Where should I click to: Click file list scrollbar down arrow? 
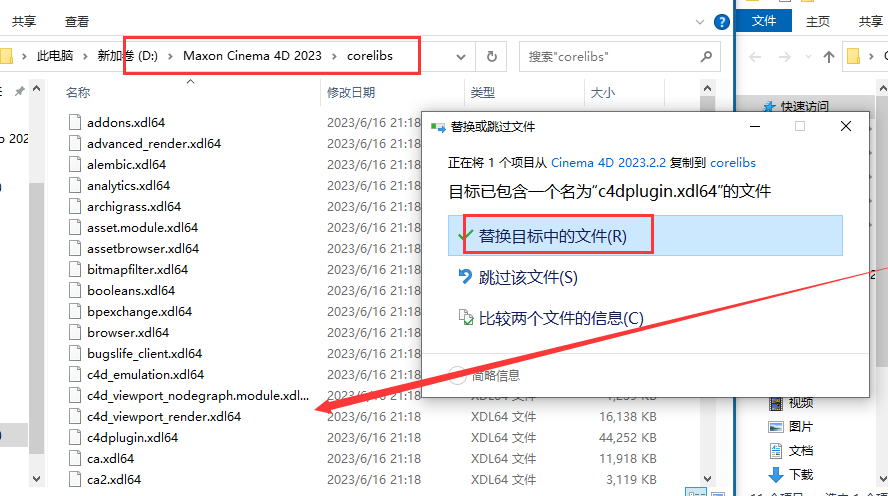click(x=707, y=478)
